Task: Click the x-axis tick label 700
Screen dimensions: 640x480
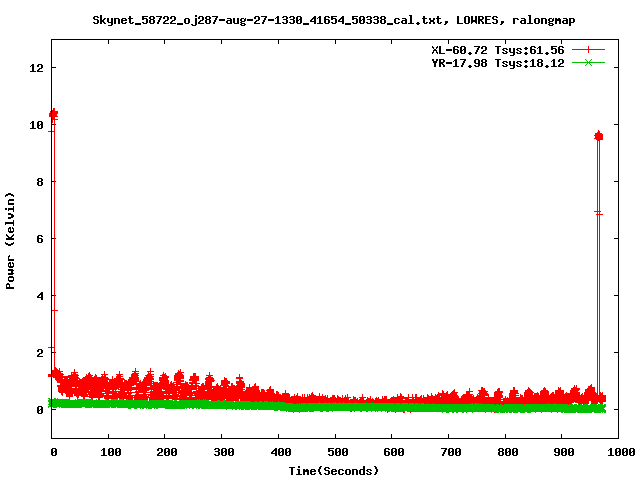Action: click(451, 452)
